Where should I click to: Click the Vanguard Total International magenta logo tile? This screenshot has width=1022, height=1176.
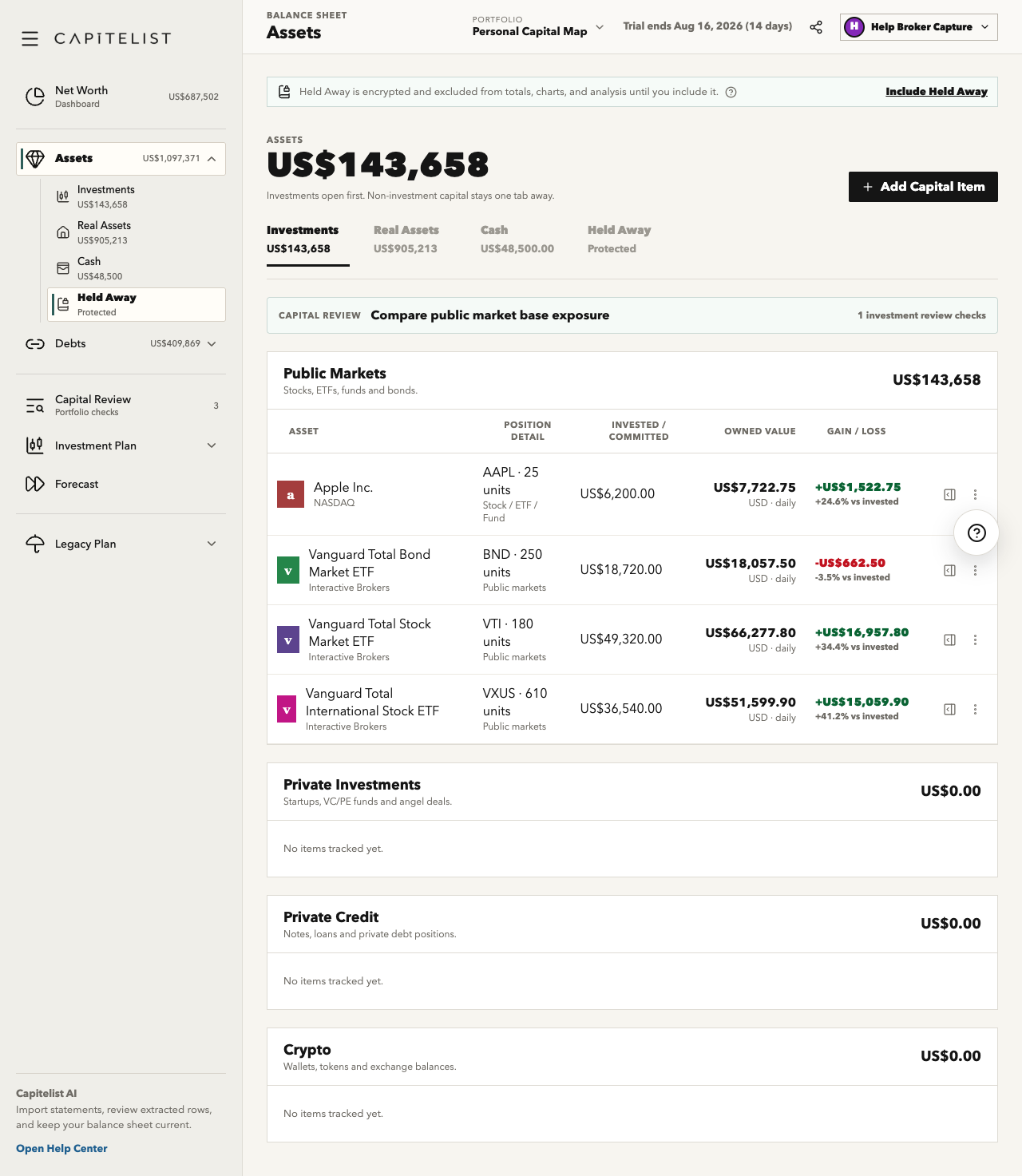[287, 709]
